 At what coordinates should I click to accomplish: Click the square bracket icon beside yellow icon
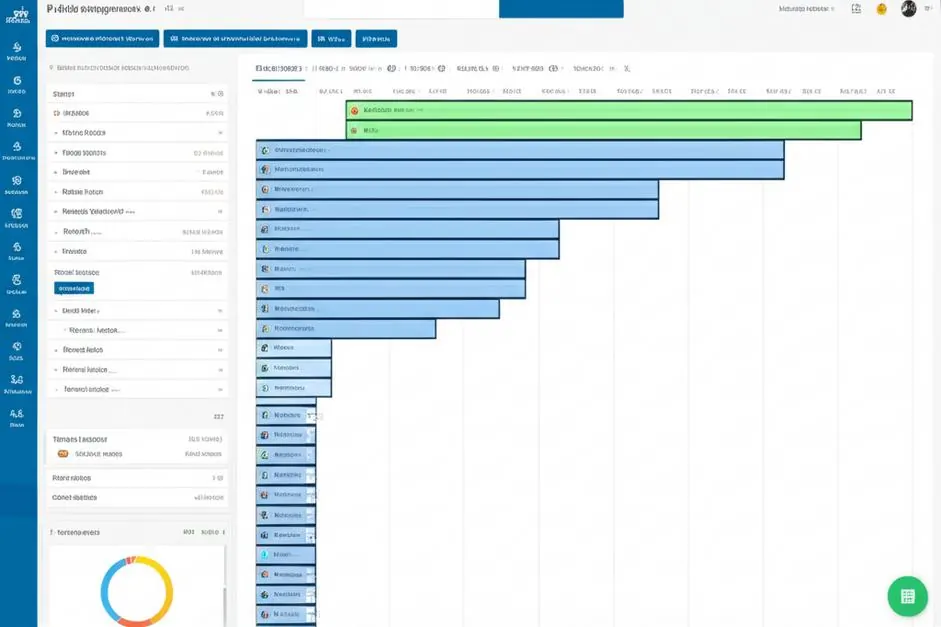856,8
